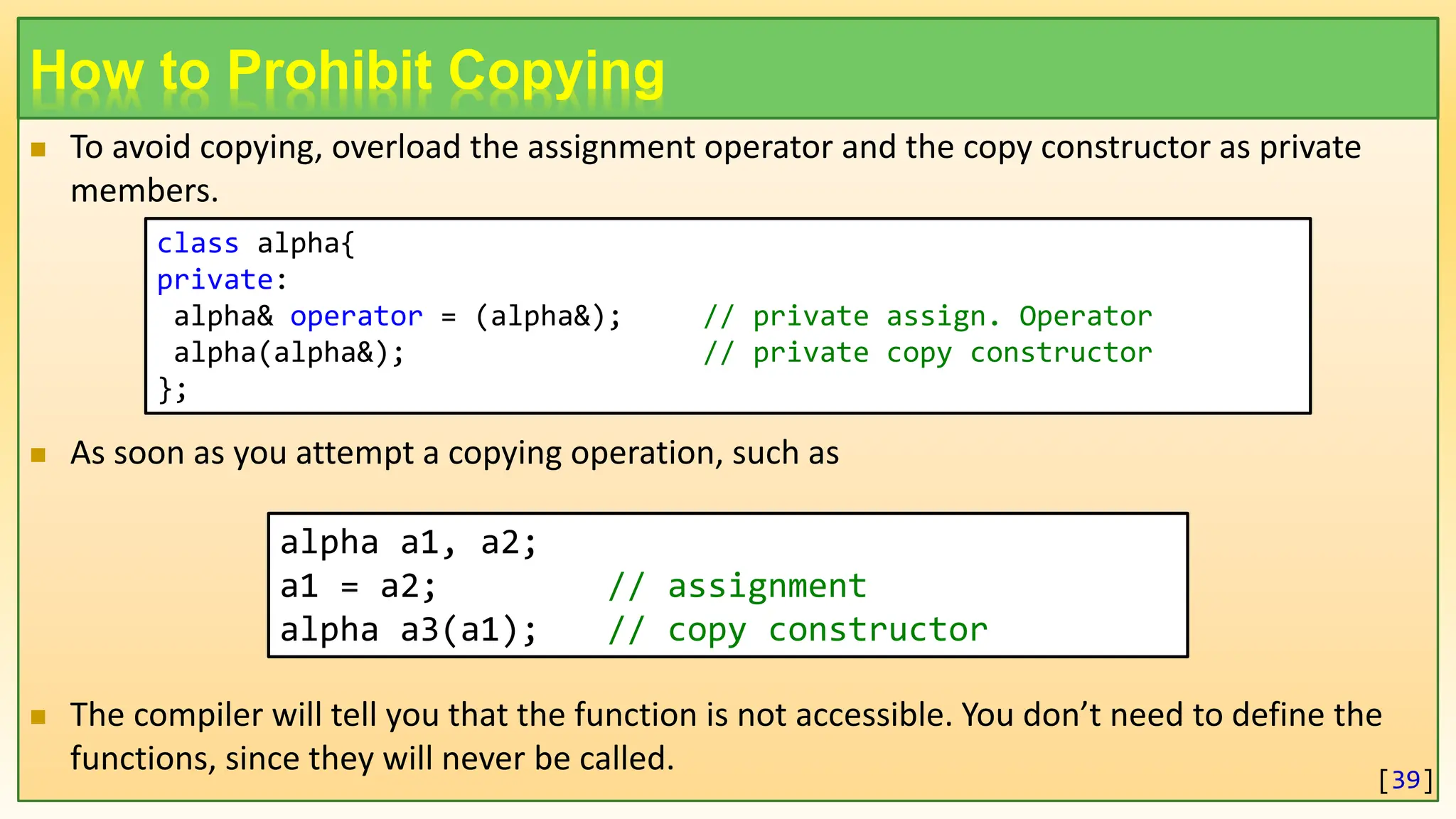The image size is (1456, 819).
Task: Click the code line 'alpha a1, a2;'
Action: coord(409,543)
